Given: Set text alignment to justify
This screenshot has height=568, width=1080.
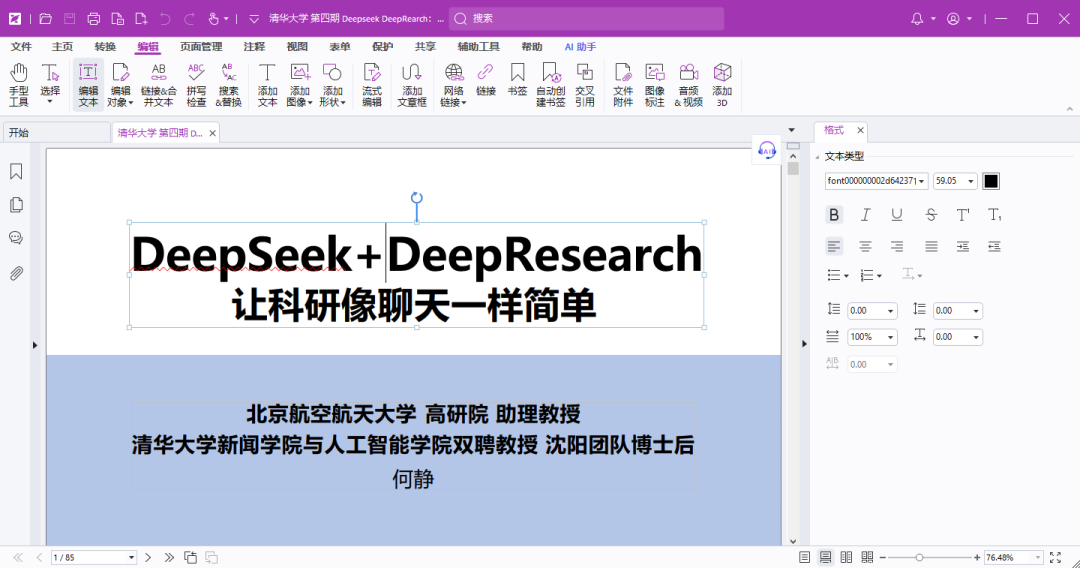Looking at the screenshot, I should [931, 246].
